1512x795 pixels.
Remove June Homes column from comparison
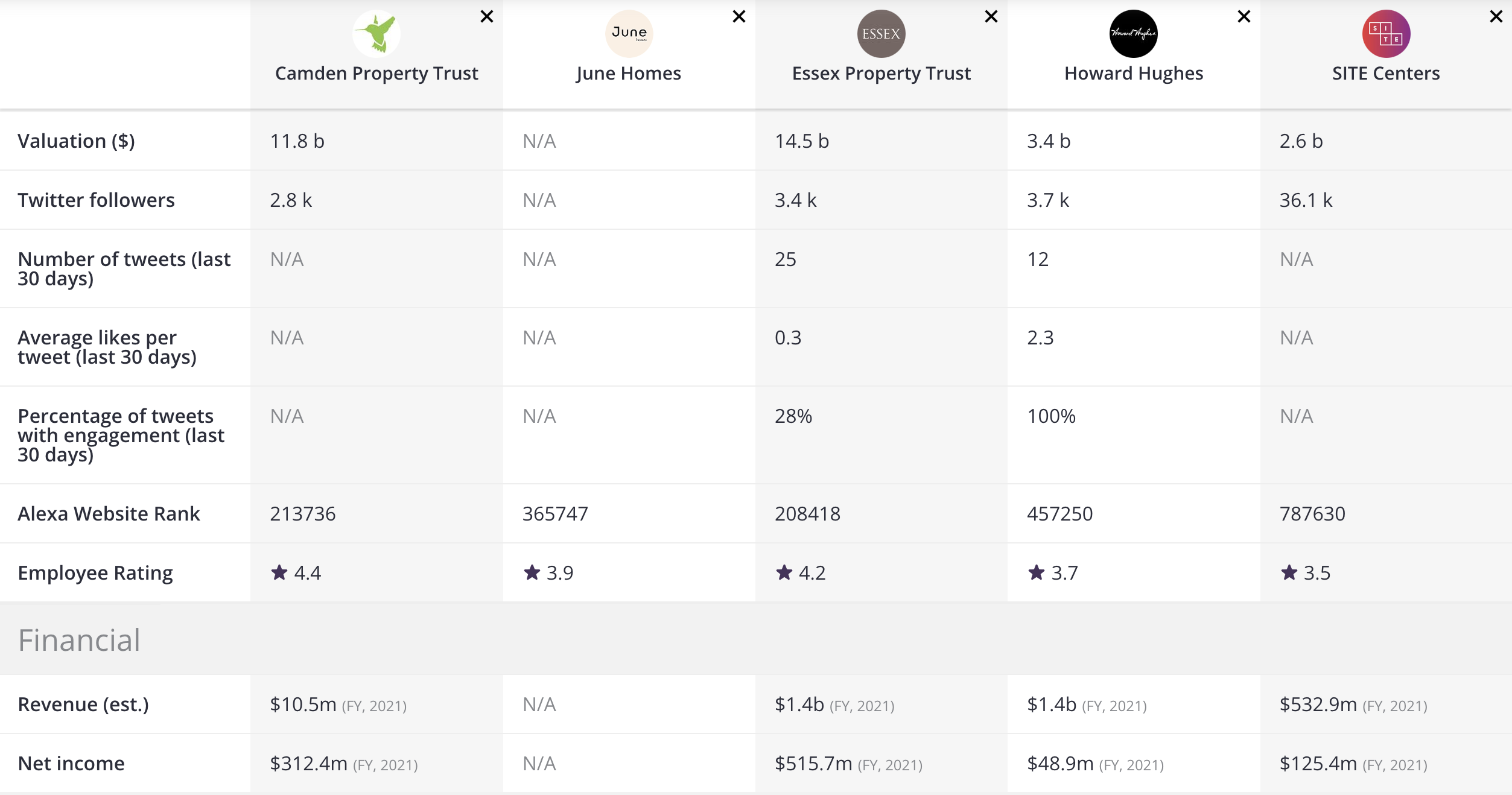click(x=739, y=17)
